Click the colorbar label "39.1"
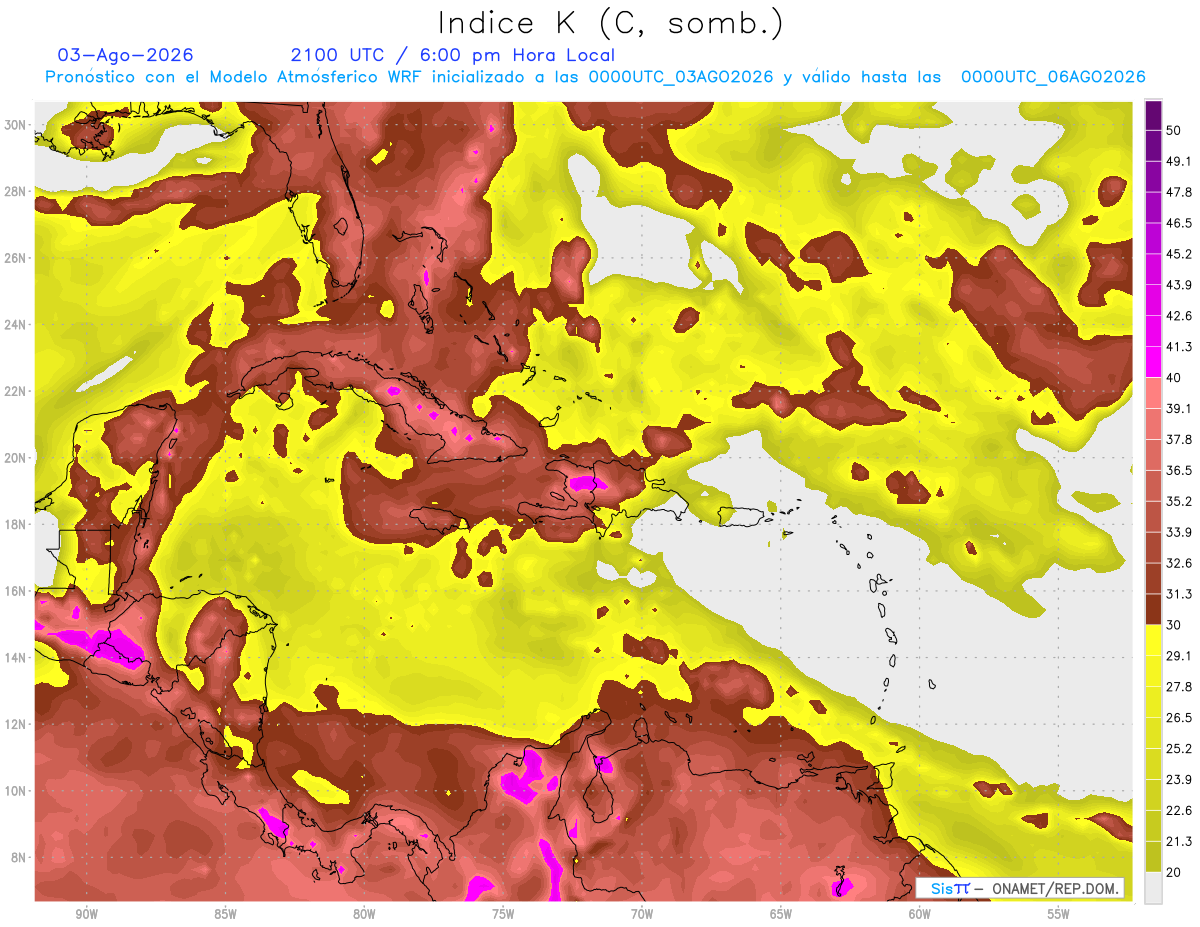1200x927 pixels. pos(1178,408)
